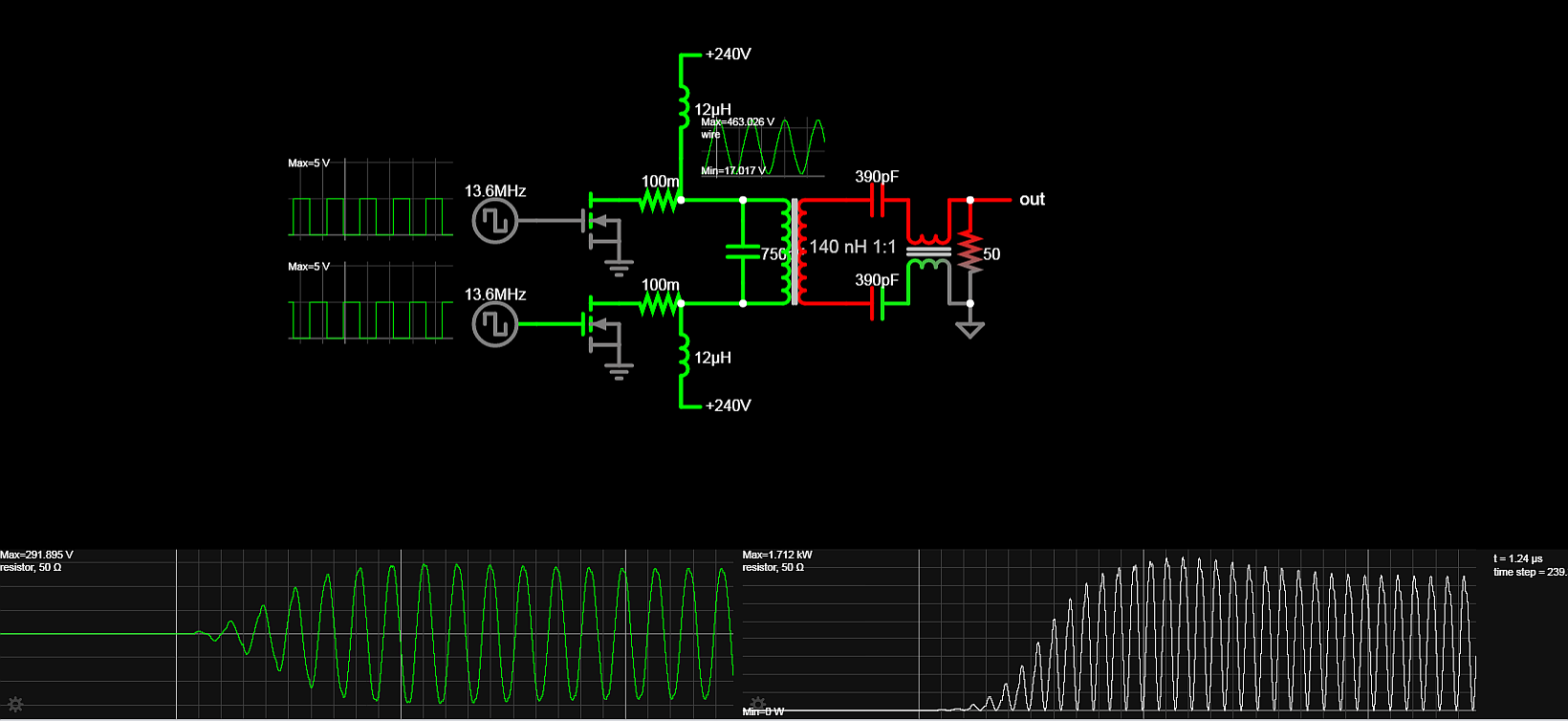Click the small output choke transformer
Screen dimensions: 1568x721
[x=928, y=251]
